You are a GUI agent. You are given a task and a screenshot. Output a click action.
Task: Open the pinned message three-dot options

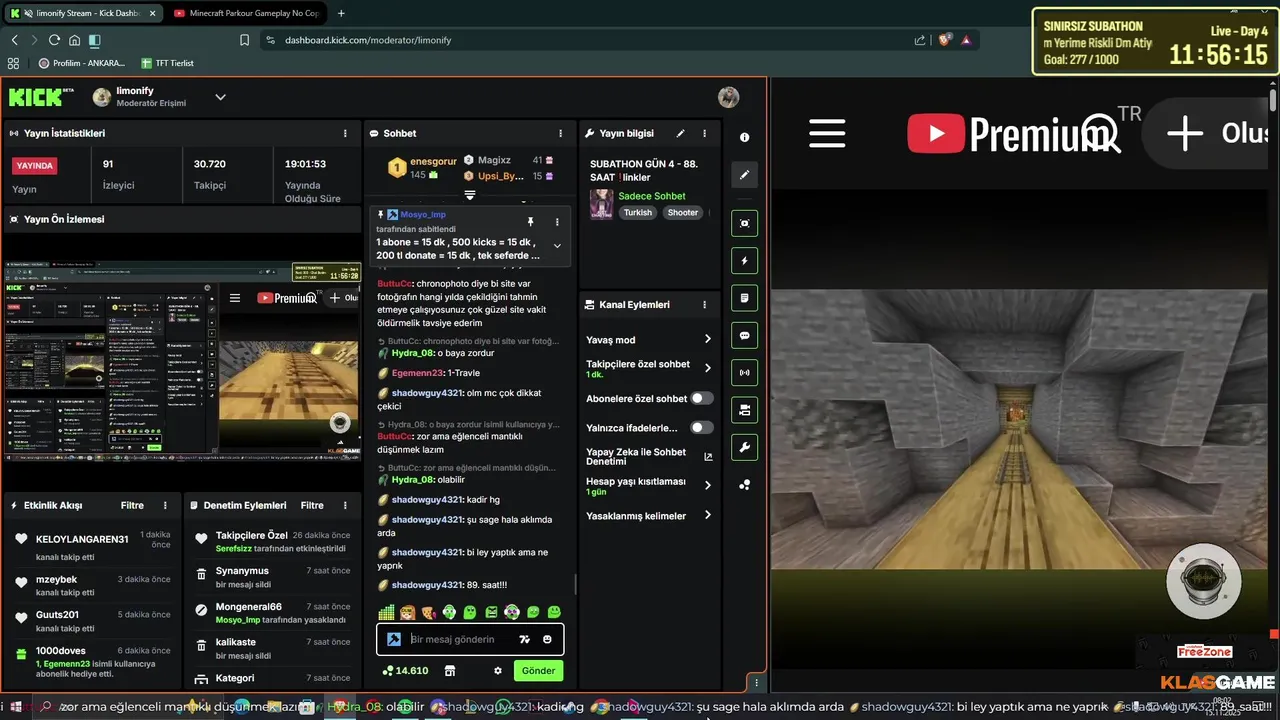[557, 221]
